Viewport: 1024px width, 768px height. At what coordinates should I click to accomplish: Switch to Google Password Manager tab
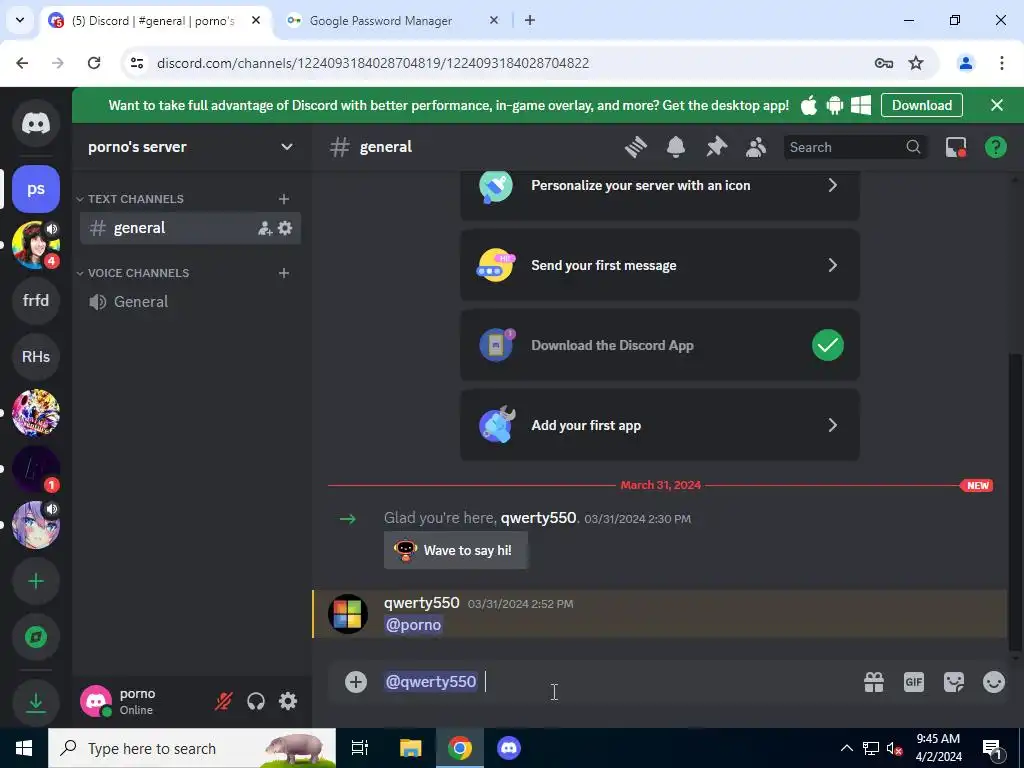(x=392, y=20)
